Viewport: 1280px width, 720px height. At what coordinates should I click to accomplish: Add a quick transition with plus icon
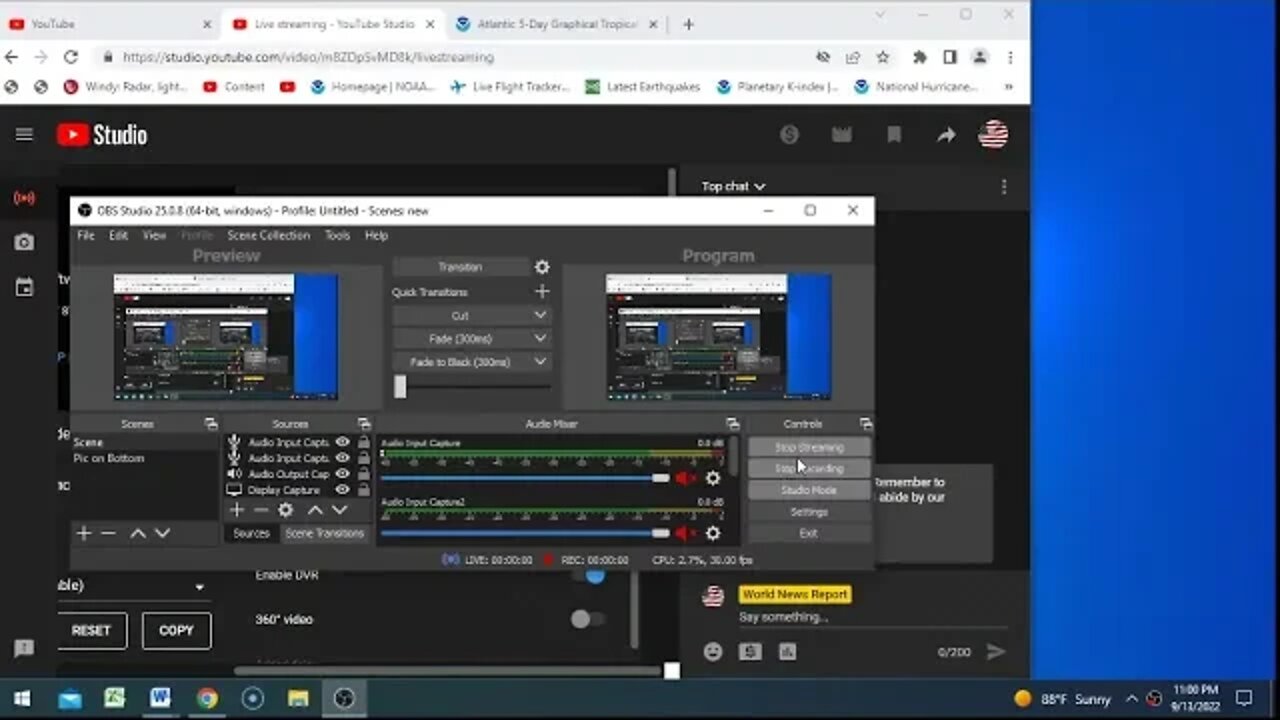(542, 292)
